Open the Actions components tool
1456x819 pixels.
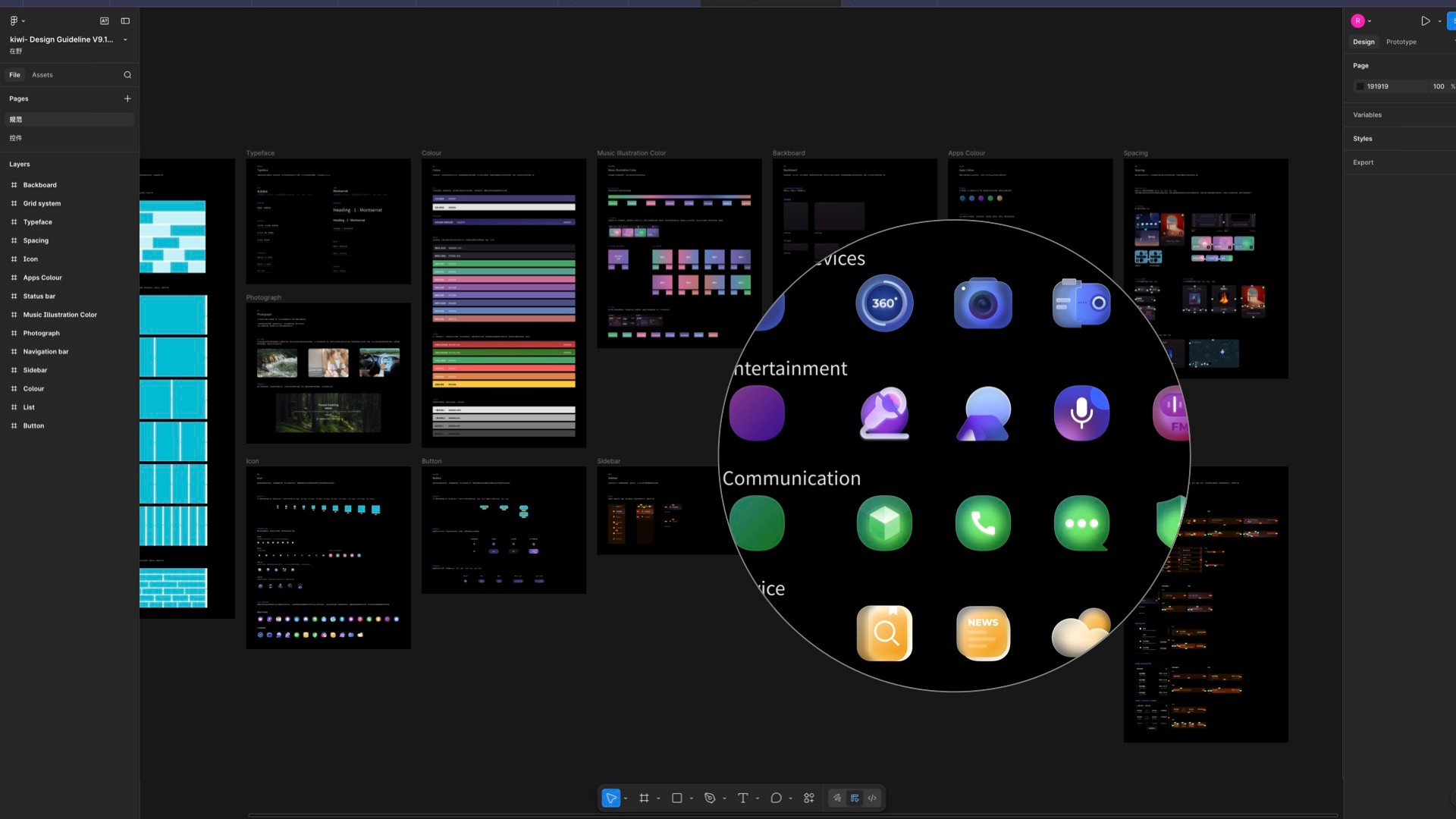(x=809, y=798)
